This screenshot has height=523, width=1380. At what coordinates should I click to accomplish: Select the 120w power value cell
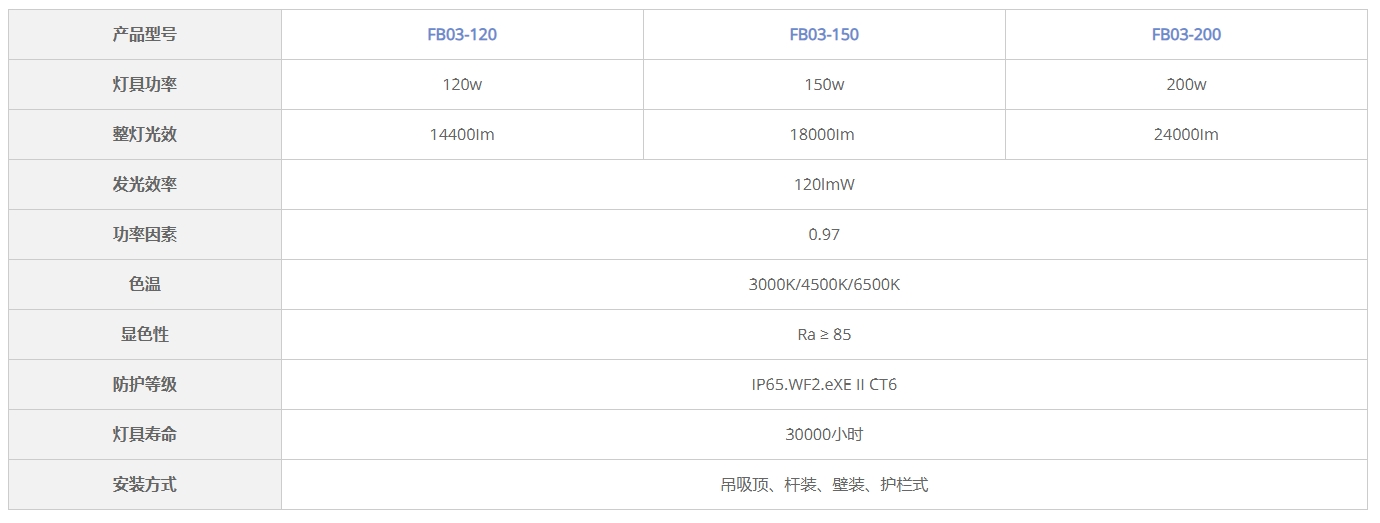[x=462, y=85]
